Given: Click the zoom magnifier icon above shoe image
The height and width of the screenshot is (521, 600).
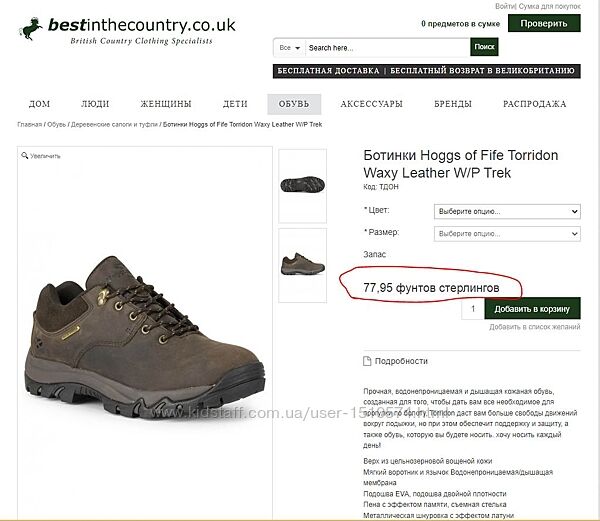Looking at the screenshot, I should [x=25, y=156].
